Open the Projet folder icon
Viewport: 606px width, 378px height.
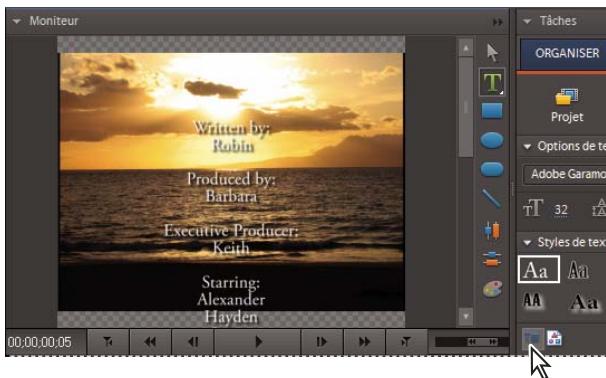pos(567,97)
